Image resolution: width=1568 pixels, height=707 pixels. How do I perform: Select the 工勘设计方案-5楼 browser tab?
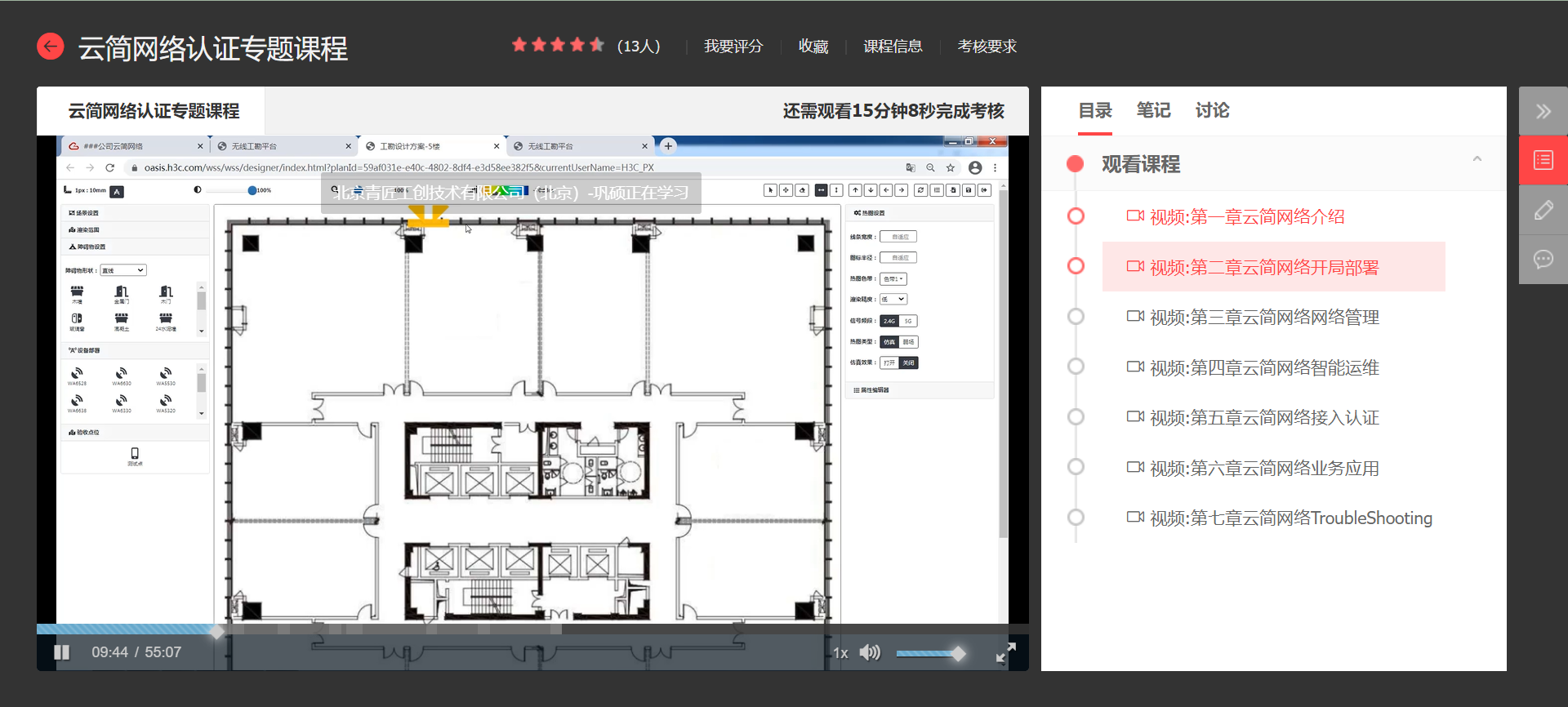point(431,146)
